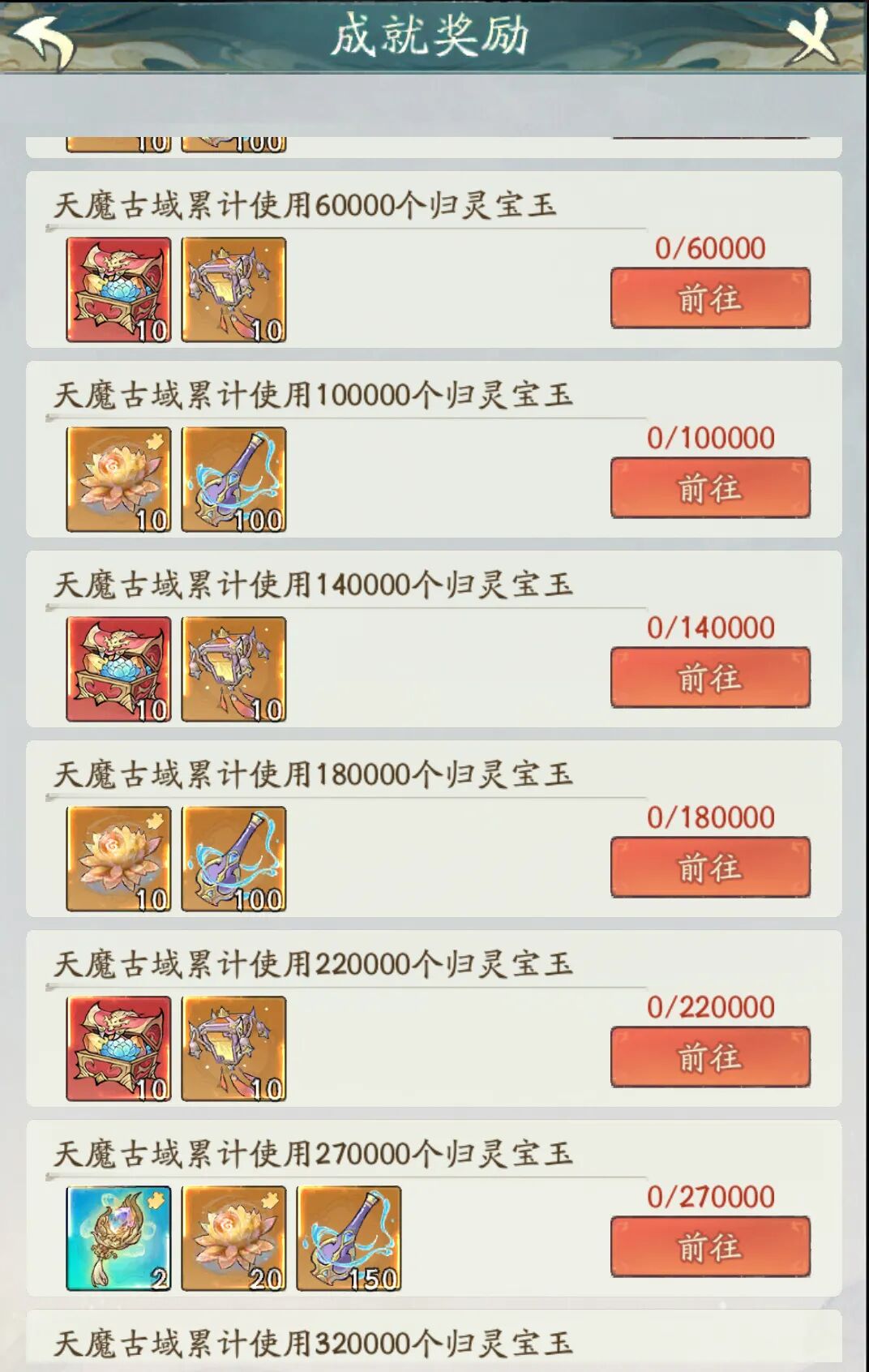
Task: Tap purple hammer reward in 180000 row
Action: point(233,859)
